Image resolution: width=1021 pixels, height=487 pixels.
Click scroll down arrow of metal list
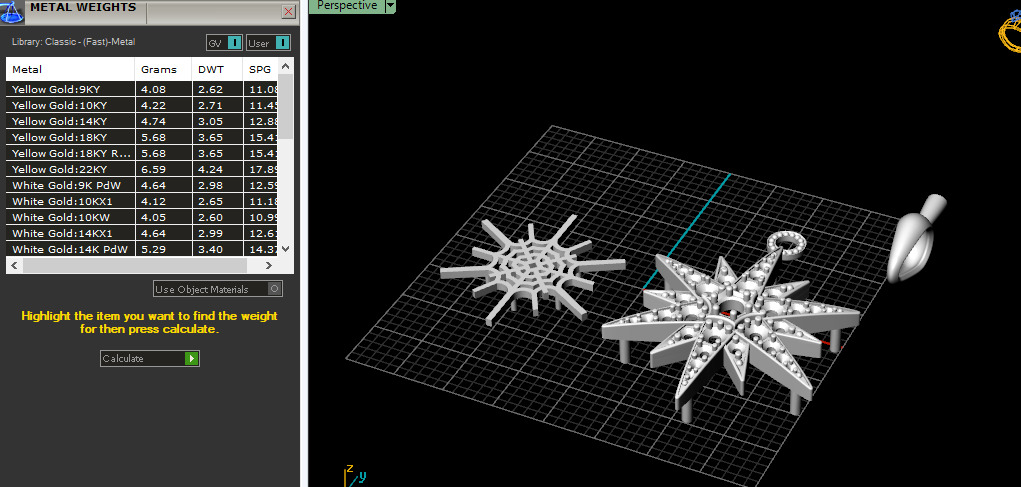(x=286, y=249)
